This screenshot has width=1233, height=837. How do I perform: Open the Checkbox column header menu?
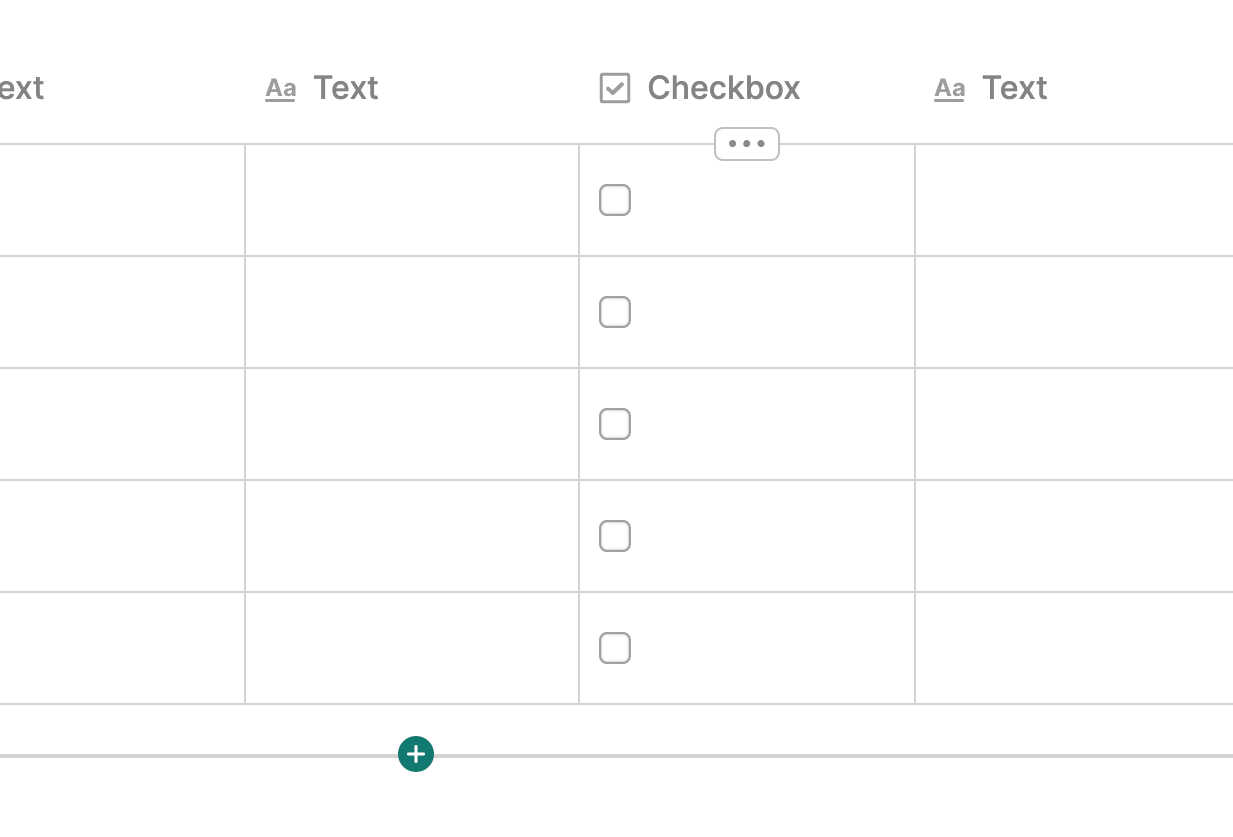click(x=723, y=88)
